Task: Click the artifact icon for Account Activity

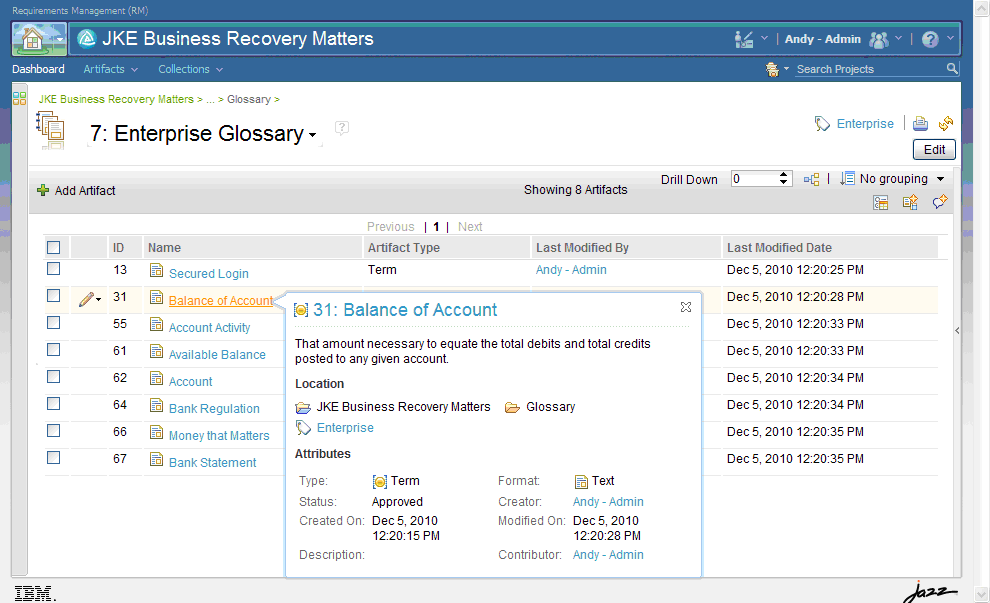Action: 156,325
